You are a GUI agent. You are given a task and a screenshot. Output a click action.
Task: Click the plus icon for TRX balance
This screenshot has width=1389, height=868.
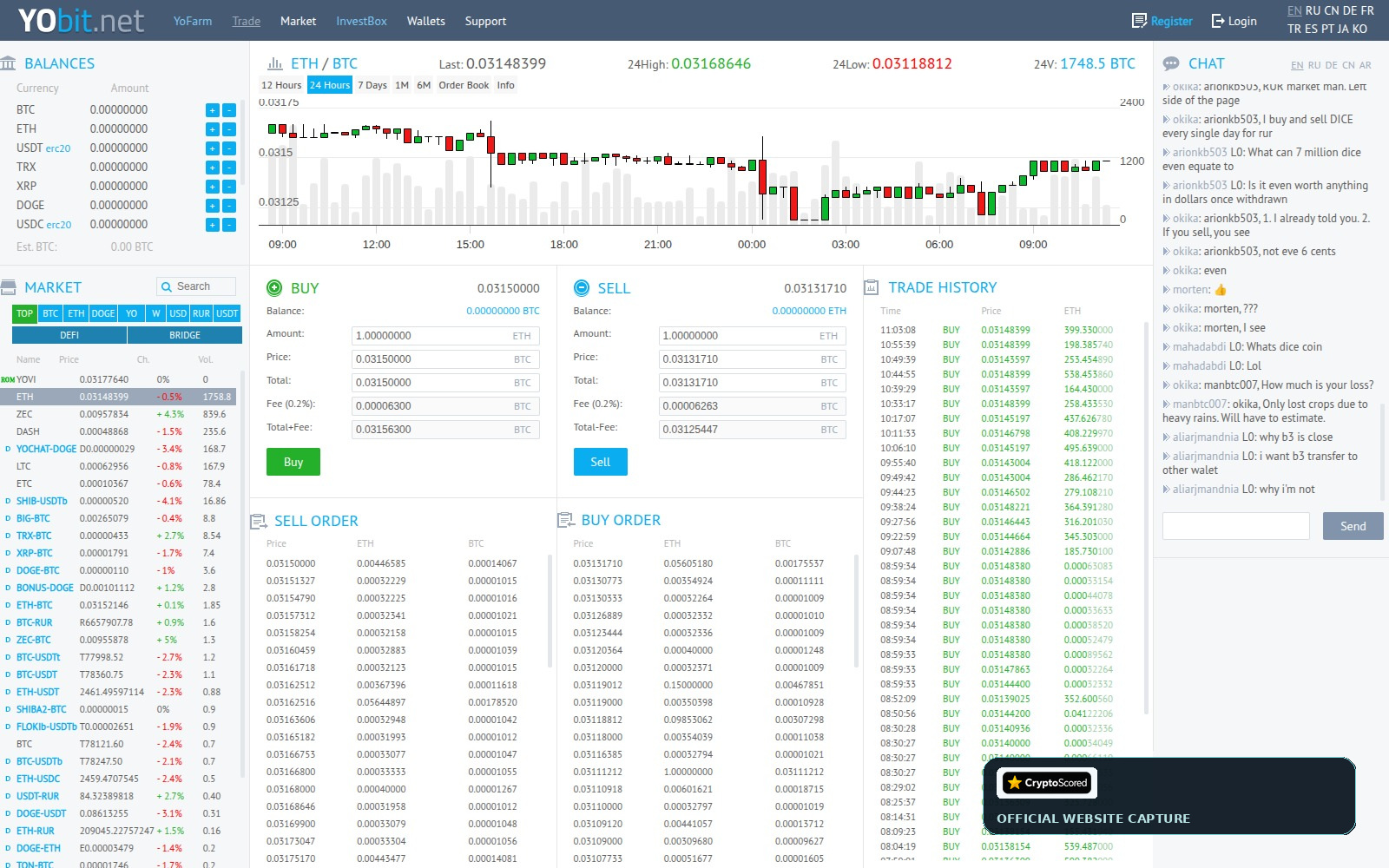[x=212, y=168]
